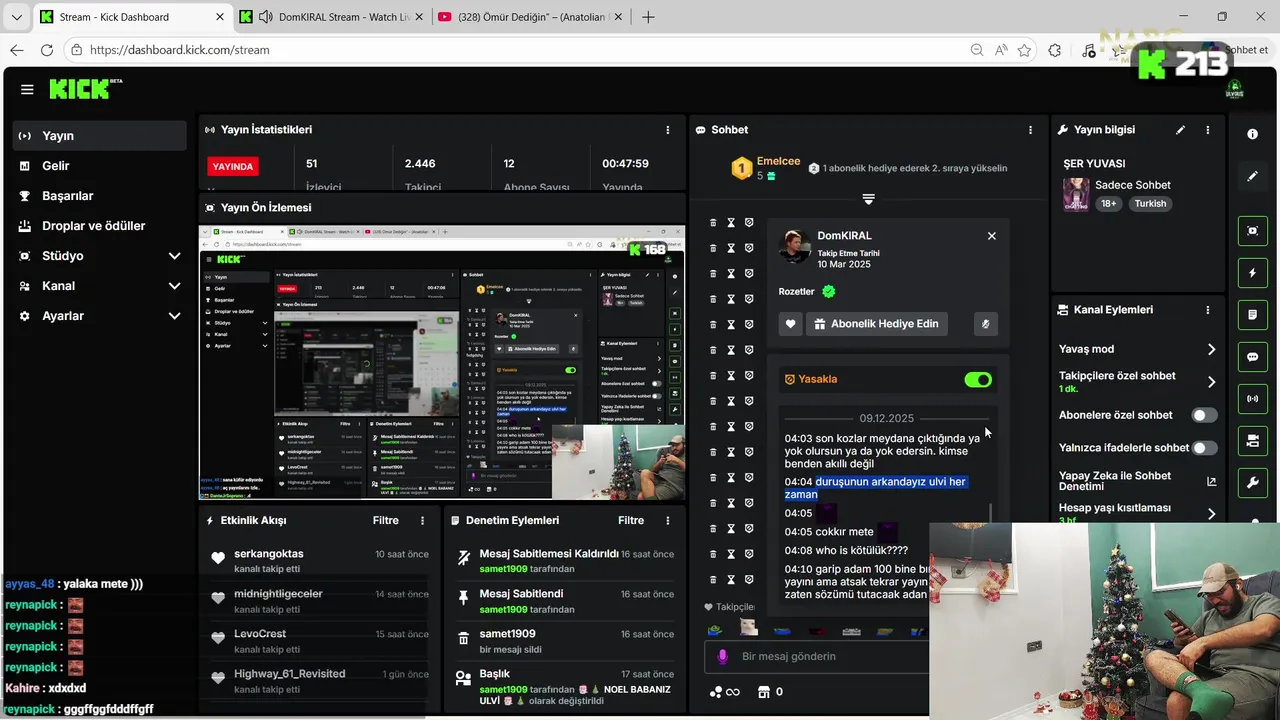Click the hourglass timeout icon in topmost chat row
This screenshot has height=720, width=1280.
(x=731, y=223)
